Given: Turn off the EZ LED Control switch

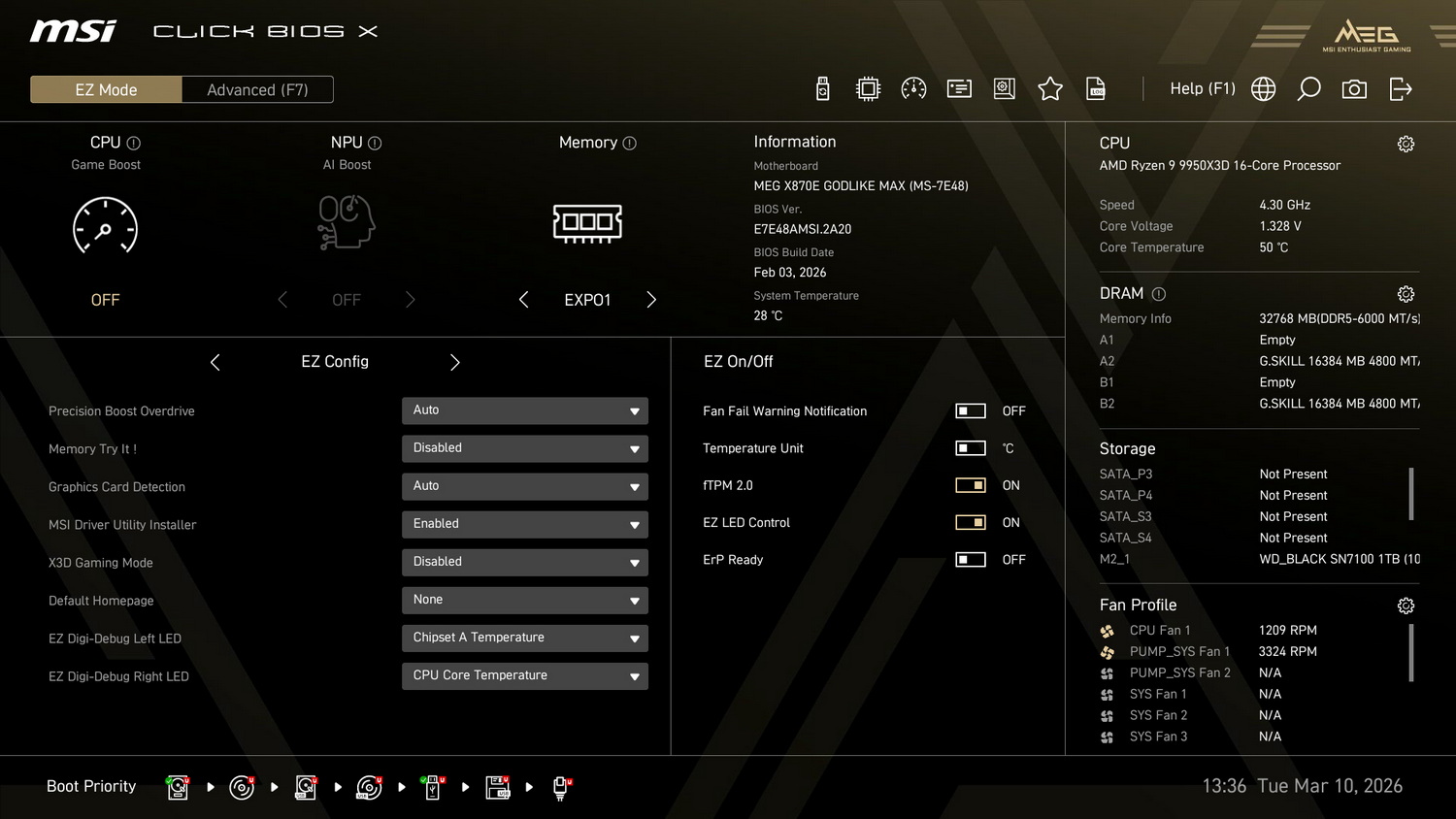Looking at the screenshot, I should pyautogui.click(x=971, y=522).
